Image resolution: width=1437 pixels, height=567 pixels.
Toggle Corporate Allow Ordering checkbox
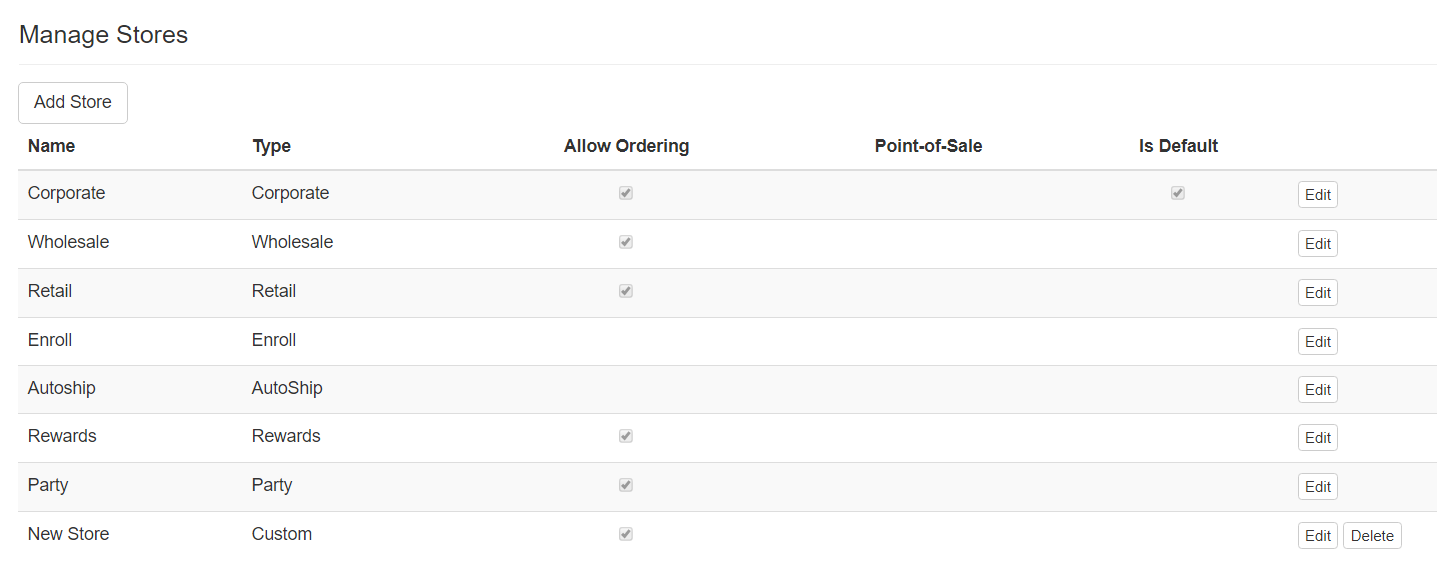626,193
